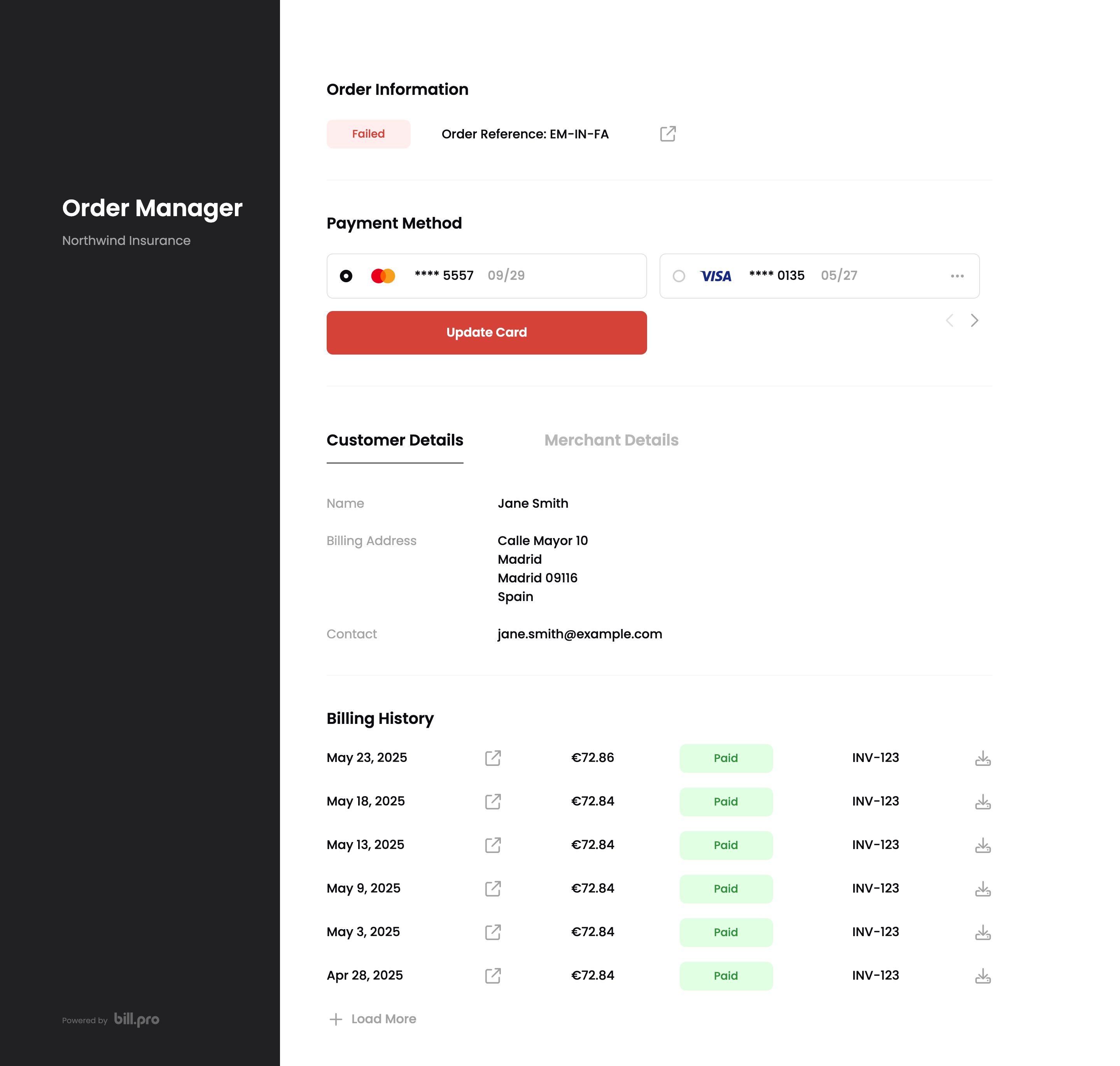Download invoice for May 23, 2025
1120x1066 pixels.
983,758
